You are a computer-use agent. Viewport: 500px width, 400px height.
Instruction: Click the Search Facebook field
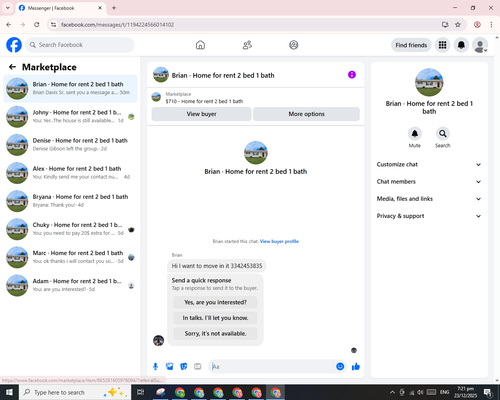point(80,45)
